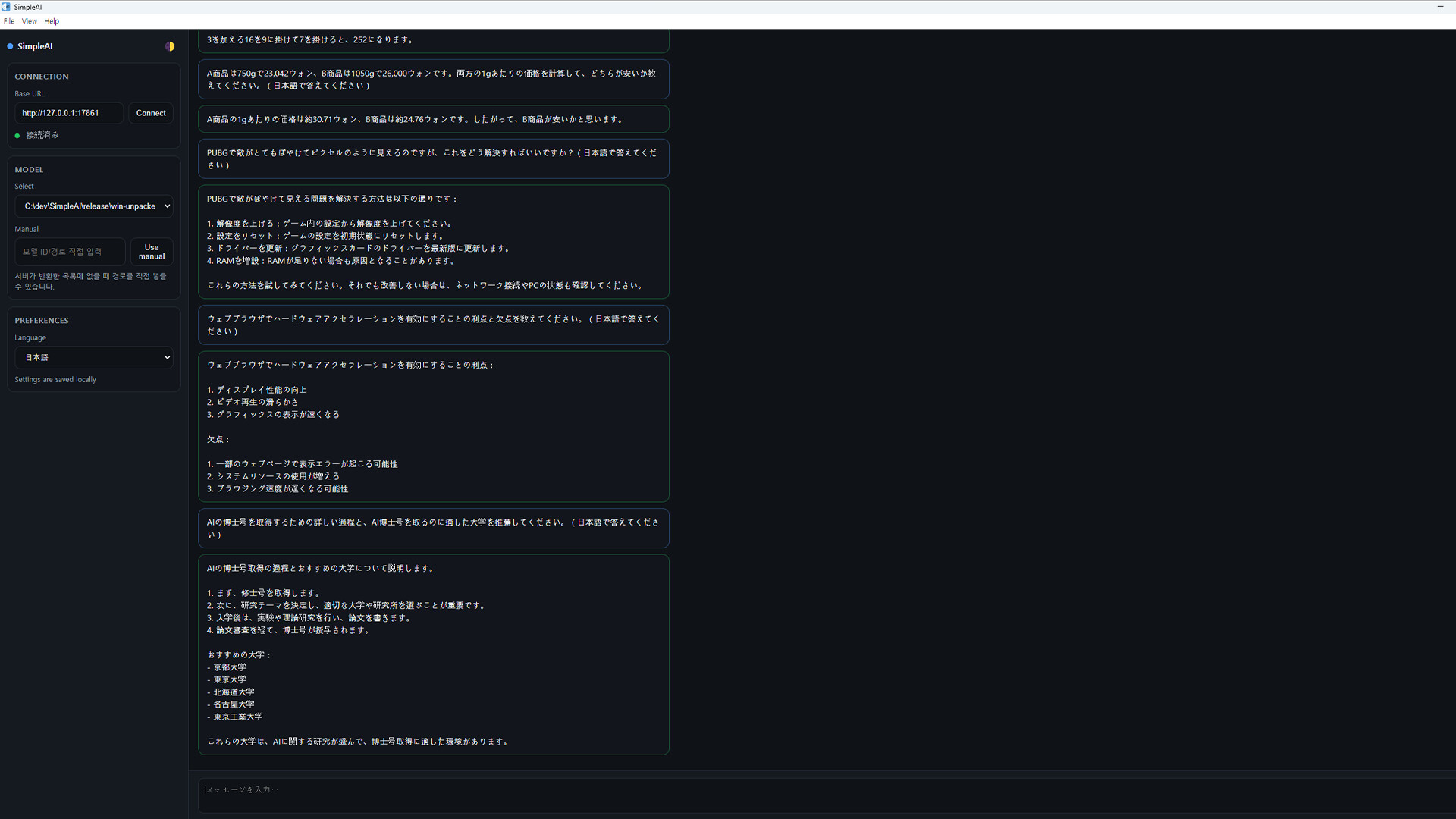Open the Help menu
Viewport: 1456px width, 819px height.
pos(51,21)
